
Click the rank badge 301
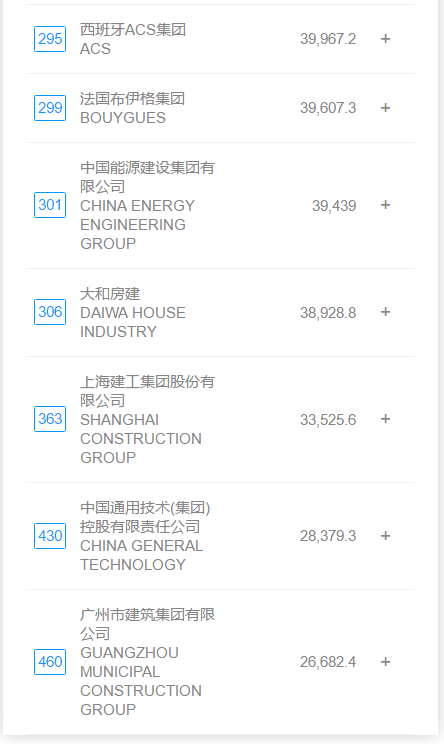tap(50, 205)
